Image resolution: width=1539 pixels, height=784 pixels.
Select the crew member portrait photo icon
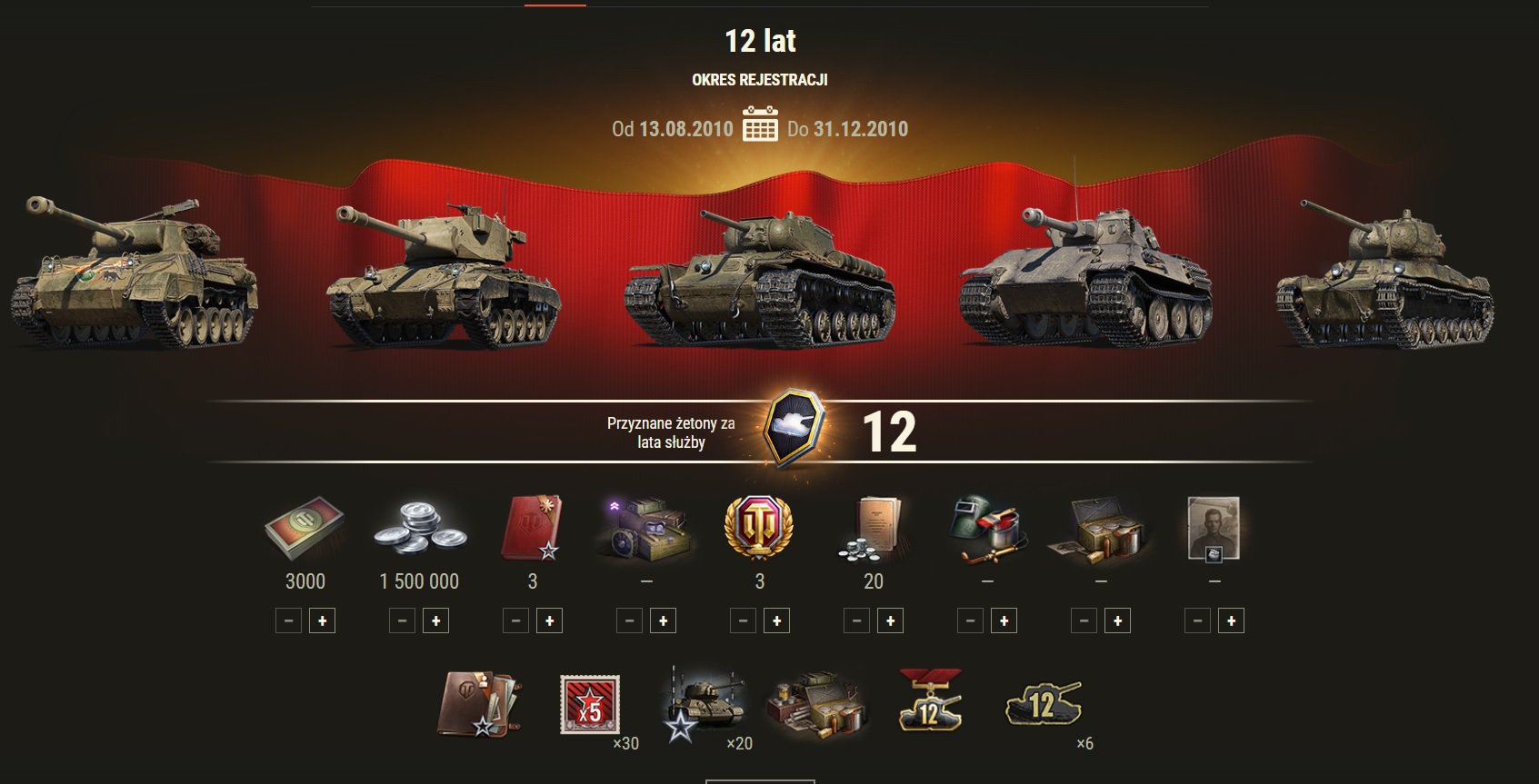[1214, 527]
